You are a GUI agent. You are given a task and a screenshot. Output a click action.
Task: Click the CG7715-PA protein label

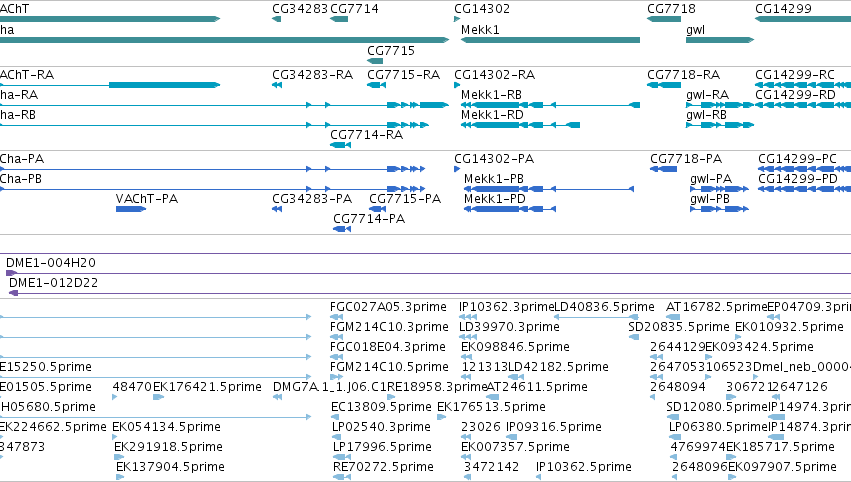coord(405,199)
